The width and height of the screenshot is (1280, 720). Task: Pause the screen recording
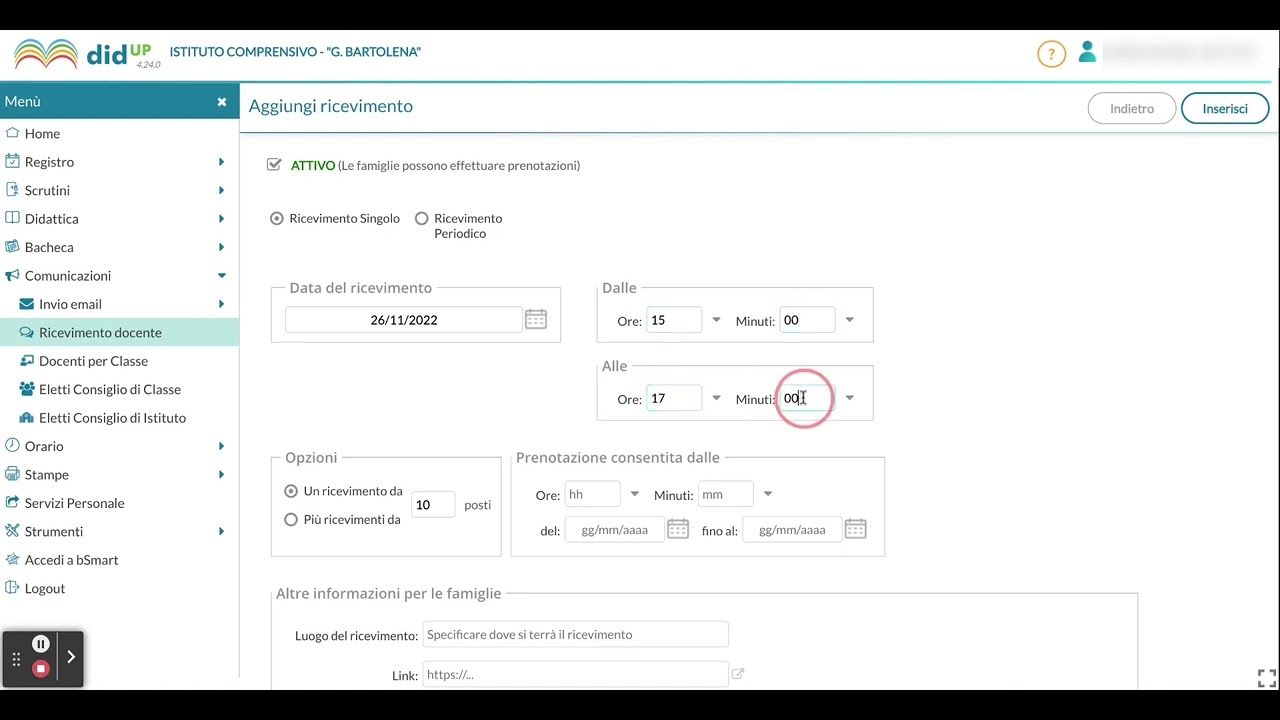41,645
